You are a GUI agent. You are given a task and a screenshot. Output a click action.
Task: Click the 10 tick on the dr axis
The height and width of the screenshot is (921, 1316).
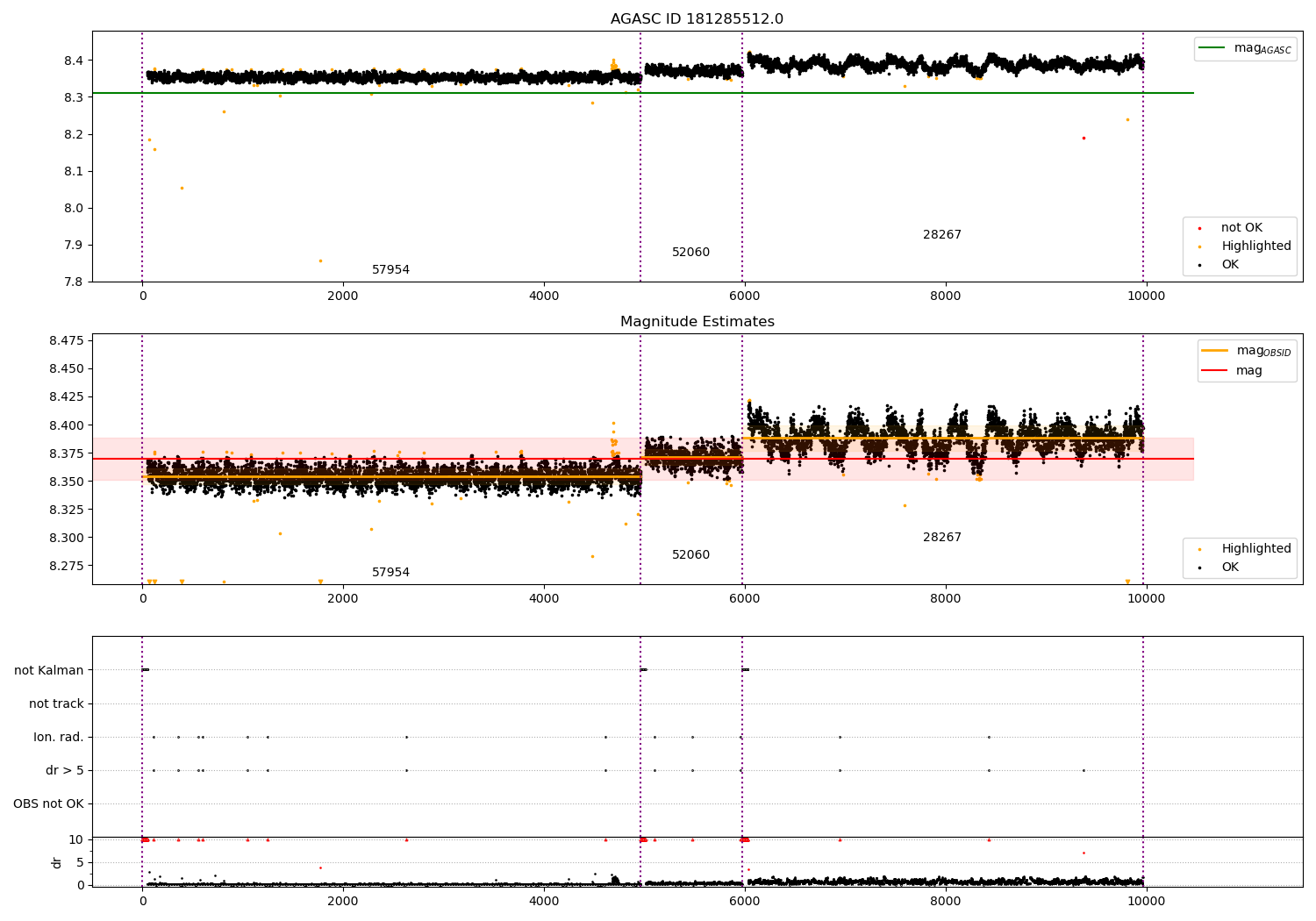pyautogui.click(x=76, y=839)
